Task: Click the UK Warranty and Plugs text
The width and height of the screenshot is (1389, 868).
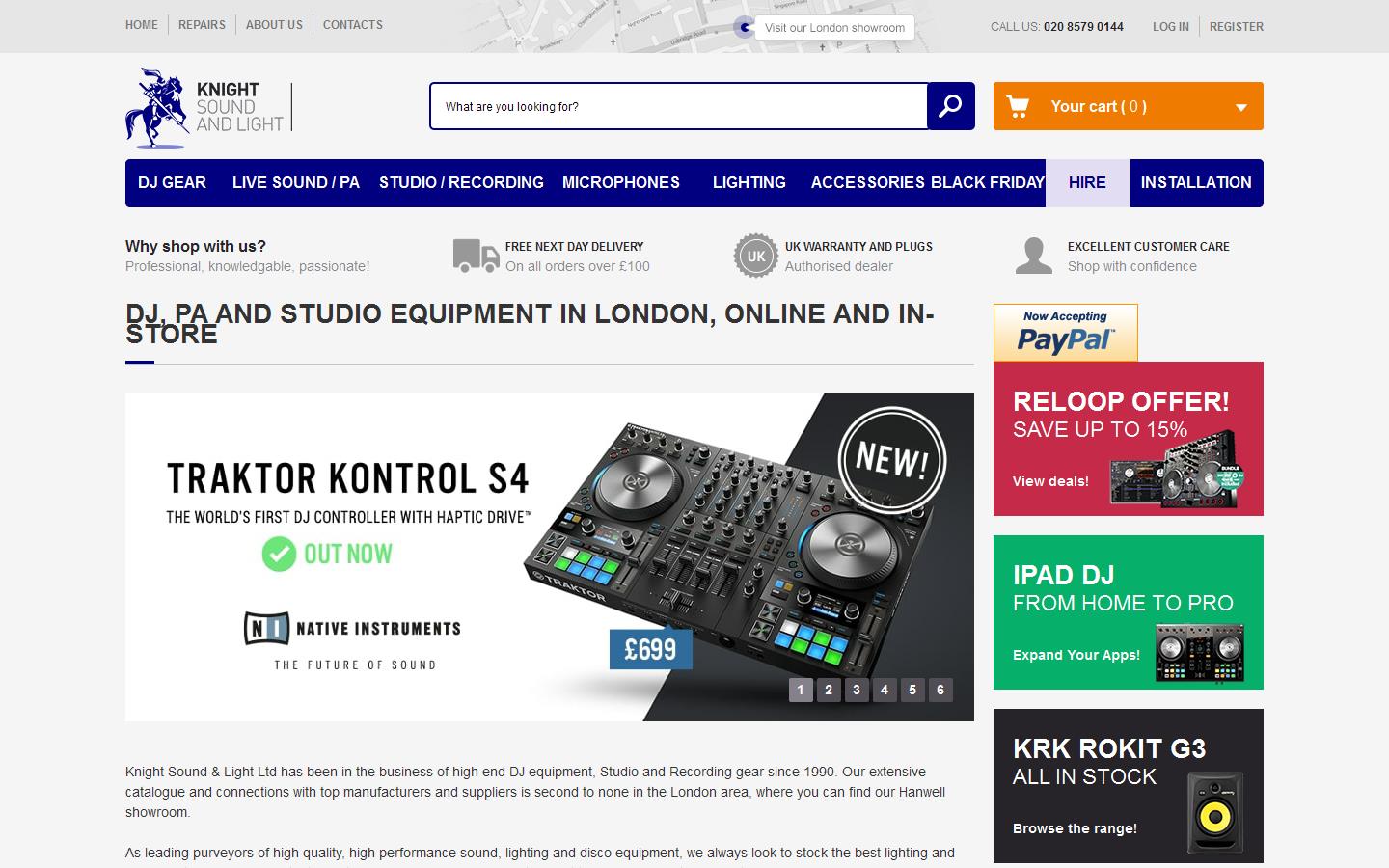Action: click(858, 247)
